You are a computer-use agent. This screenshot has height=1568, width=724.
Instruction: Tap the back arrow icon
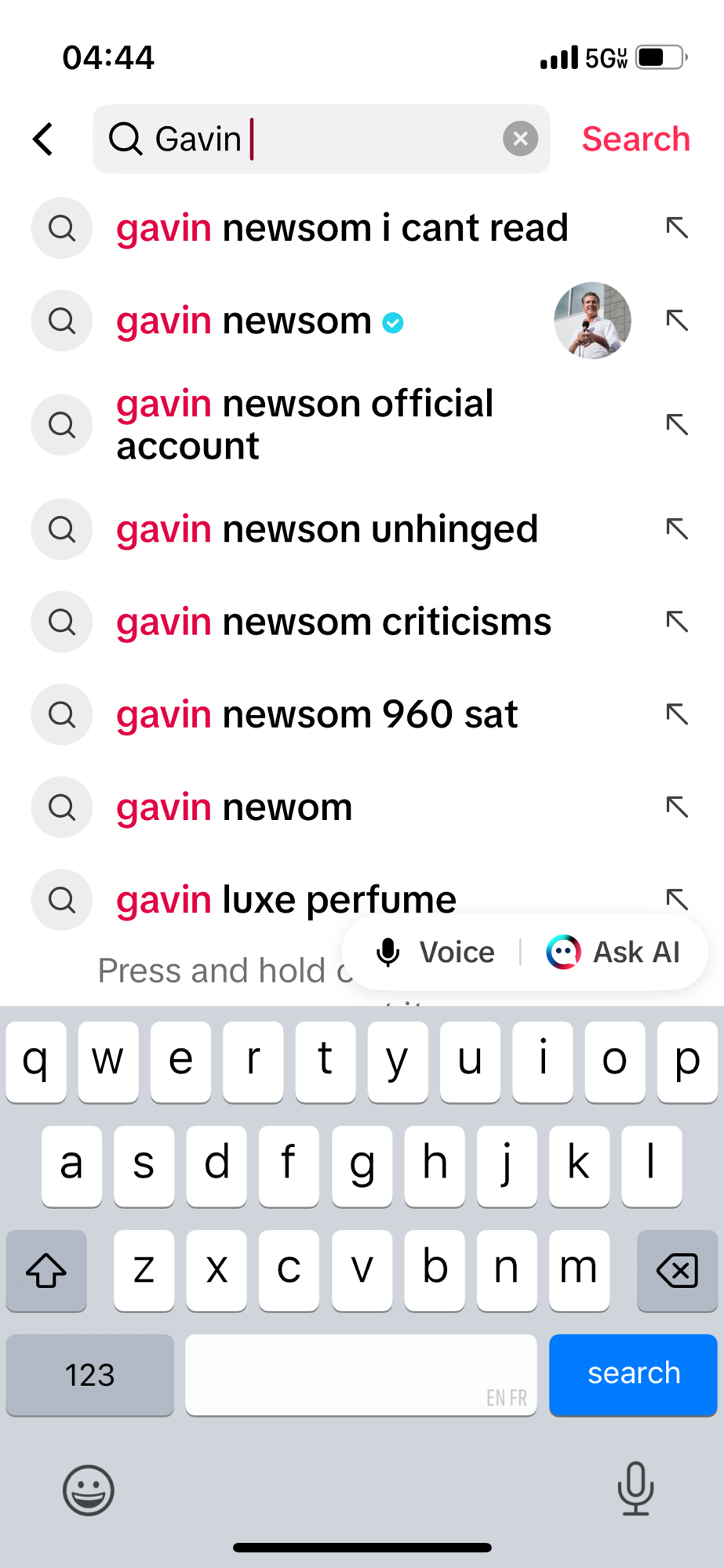[44, 140]
